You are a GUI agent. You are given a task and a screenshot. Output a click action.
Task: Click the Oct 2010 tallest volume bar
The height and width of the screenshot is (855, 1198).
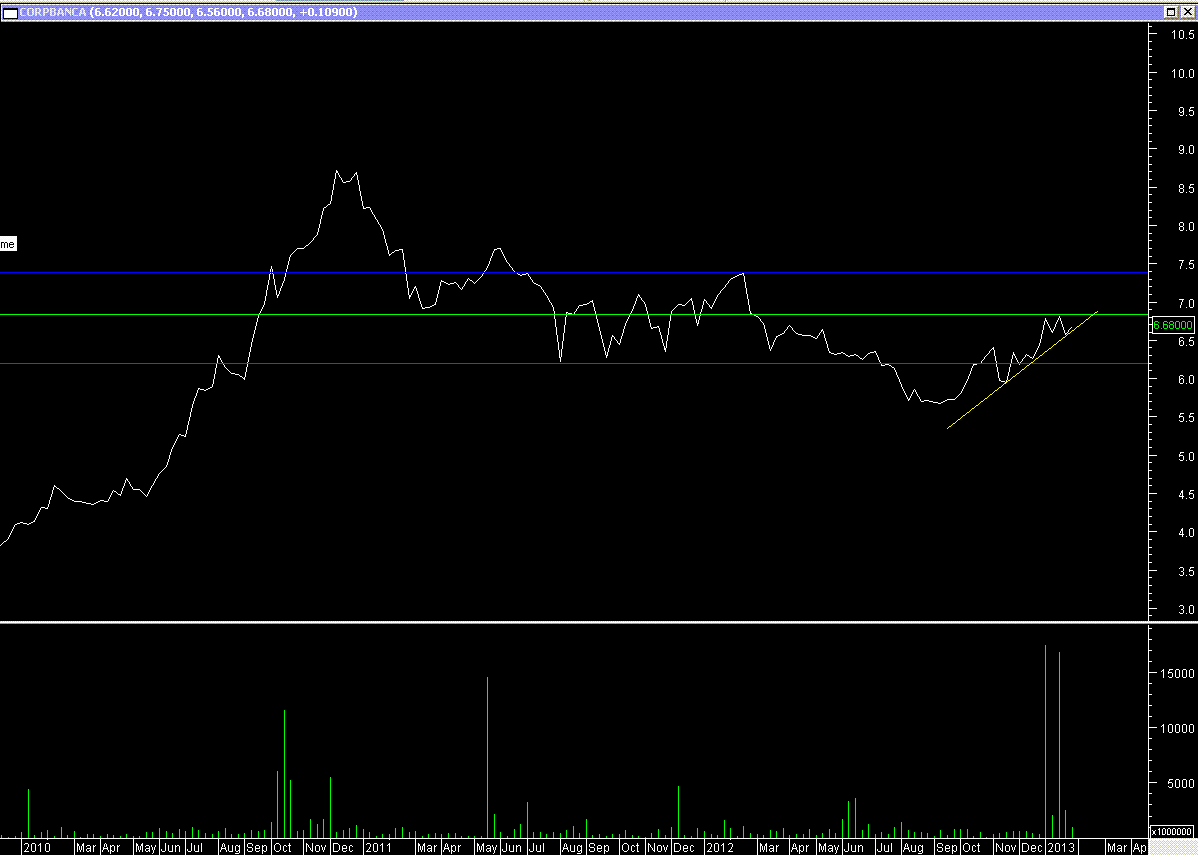pos(284,774)
